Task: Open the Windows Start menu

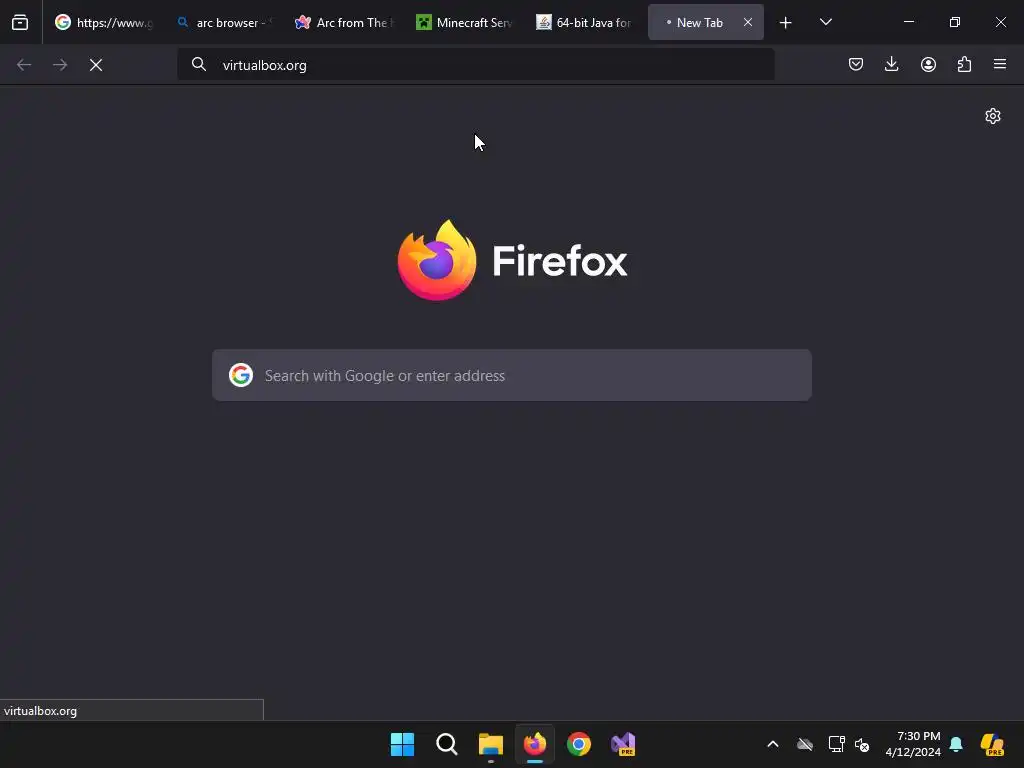Action: (x=402, y=744)
